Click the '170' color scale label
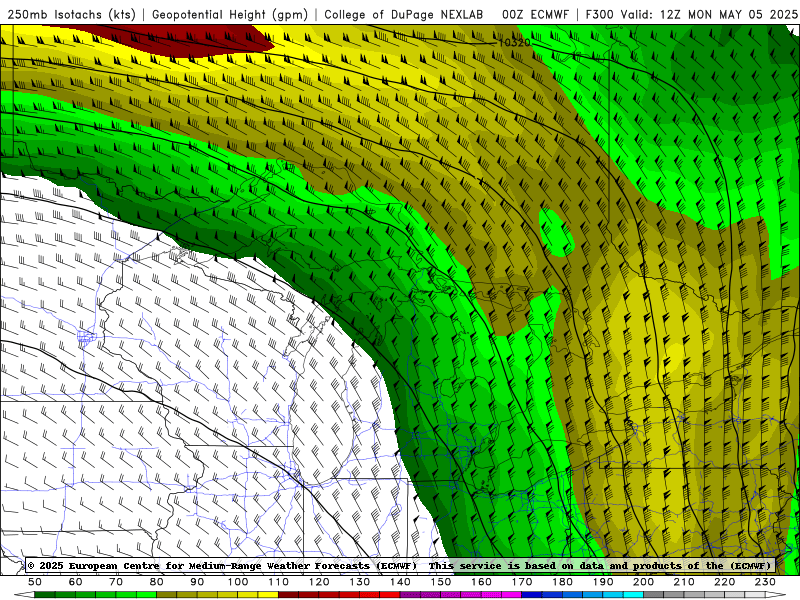 [521, 582]
